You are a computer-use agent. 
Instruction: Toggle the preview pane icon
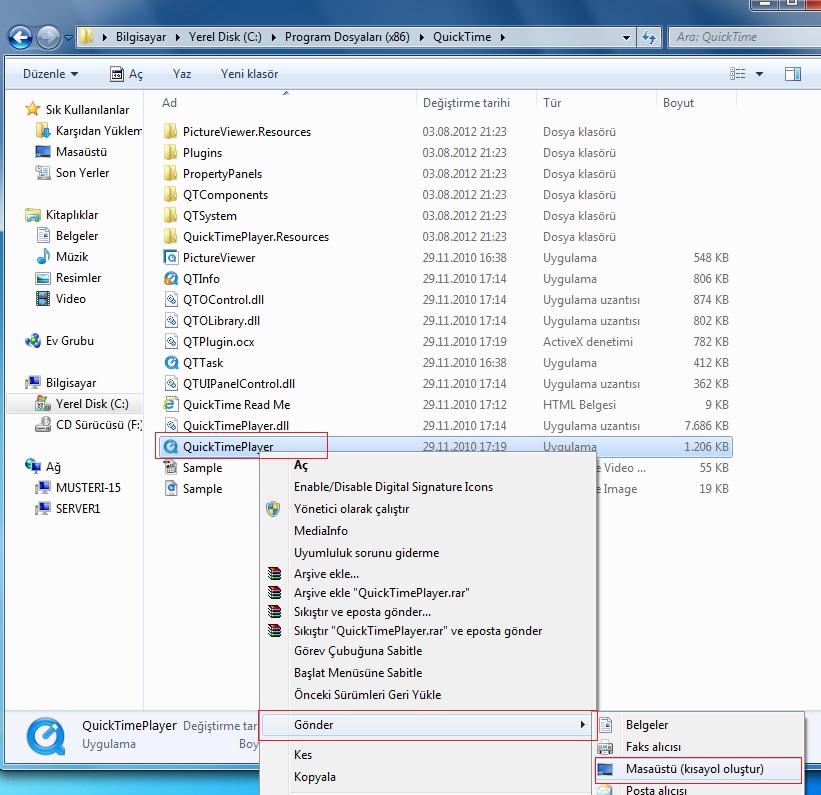(x=793, y=74)
